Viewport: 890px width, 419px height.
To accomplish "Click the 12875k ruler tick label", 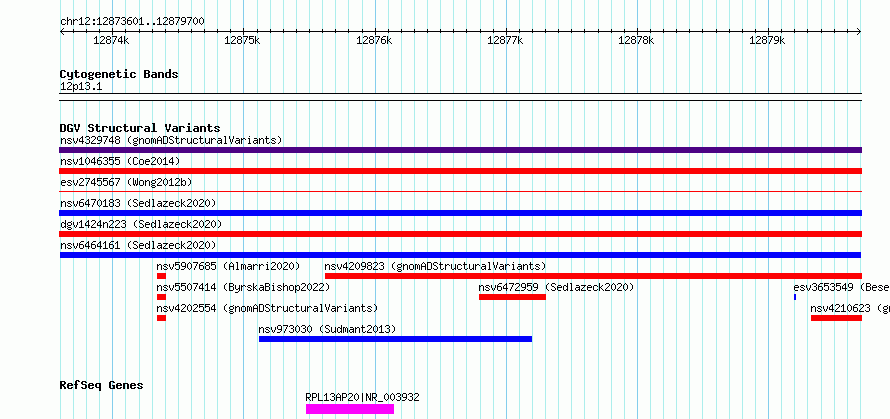I will coord(243,40).
